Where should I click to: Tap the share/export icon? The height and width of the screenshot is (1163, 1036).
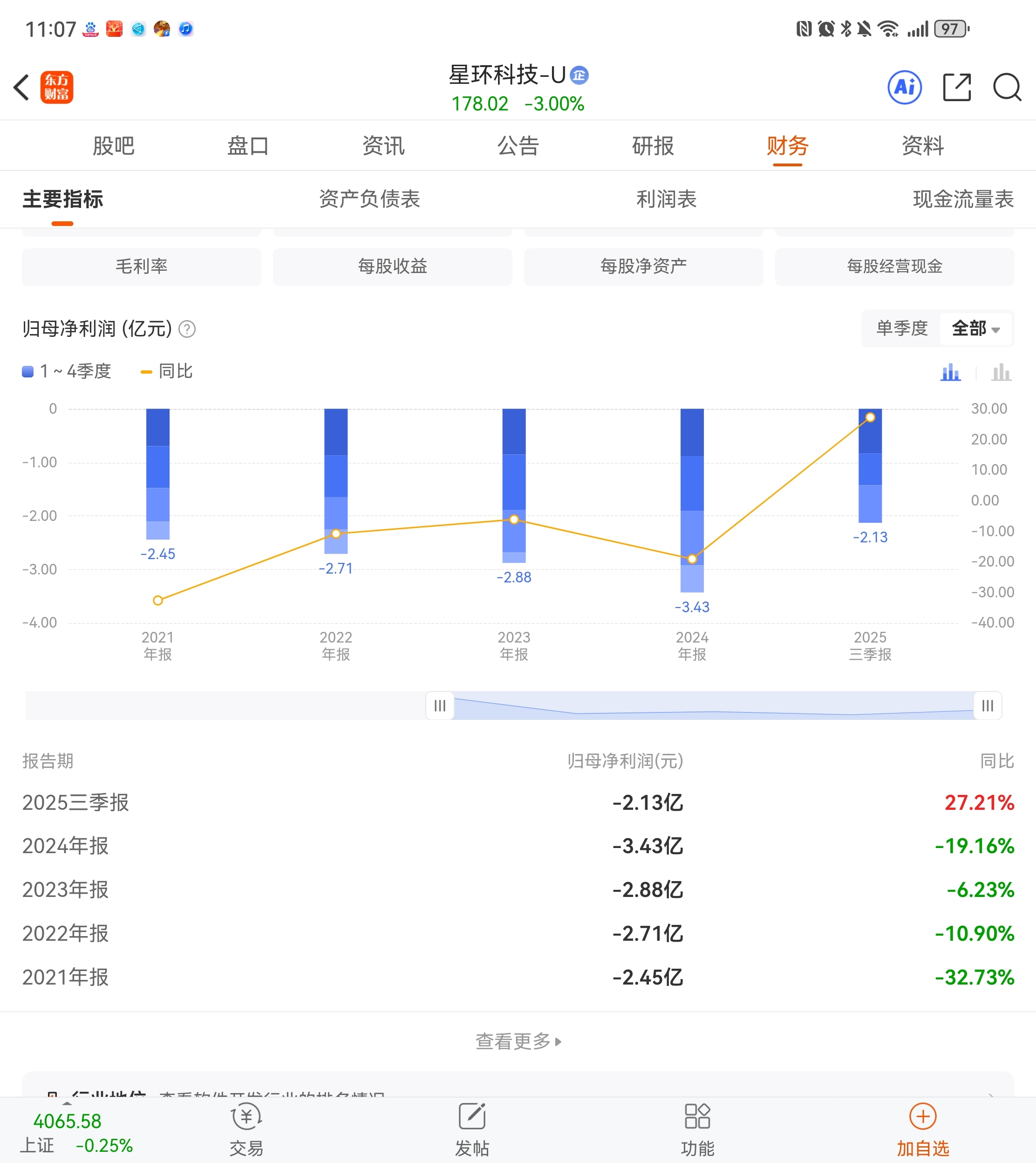click(x=956, y=88)
